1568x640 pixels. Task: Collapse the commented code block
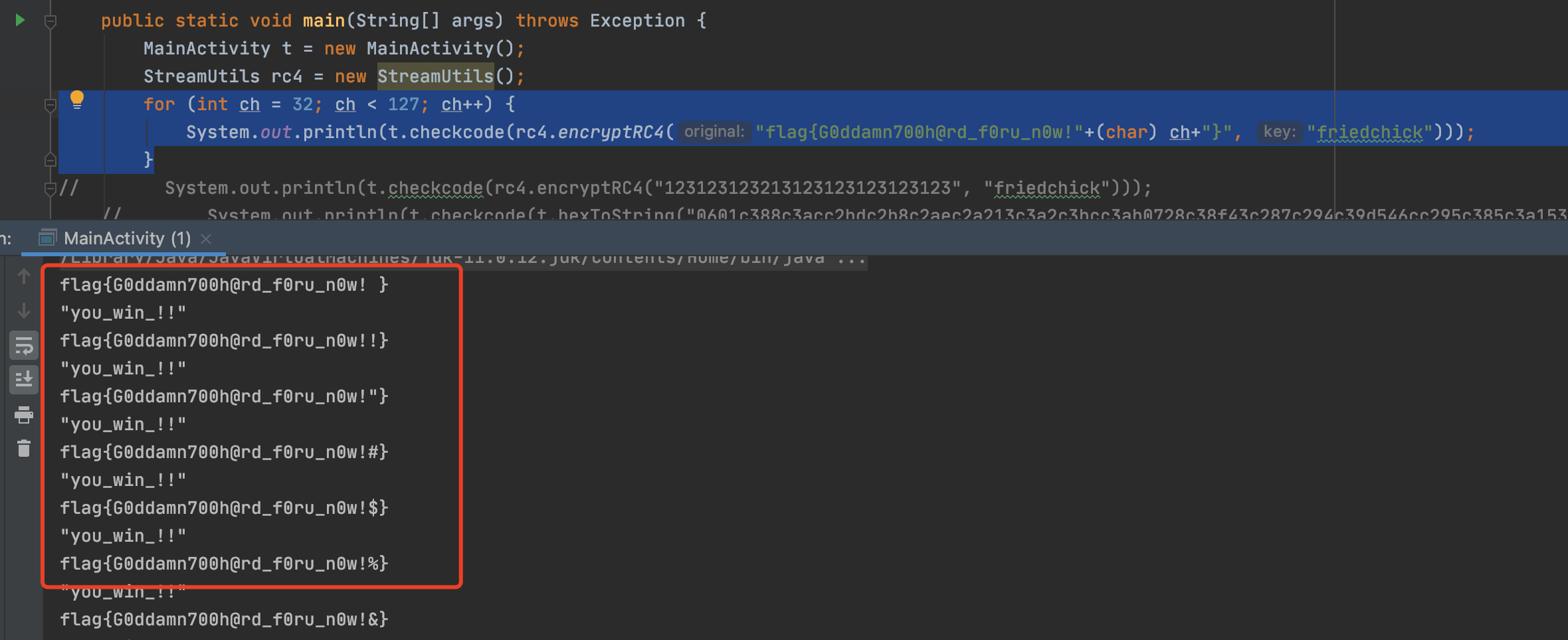coord(50,189)
